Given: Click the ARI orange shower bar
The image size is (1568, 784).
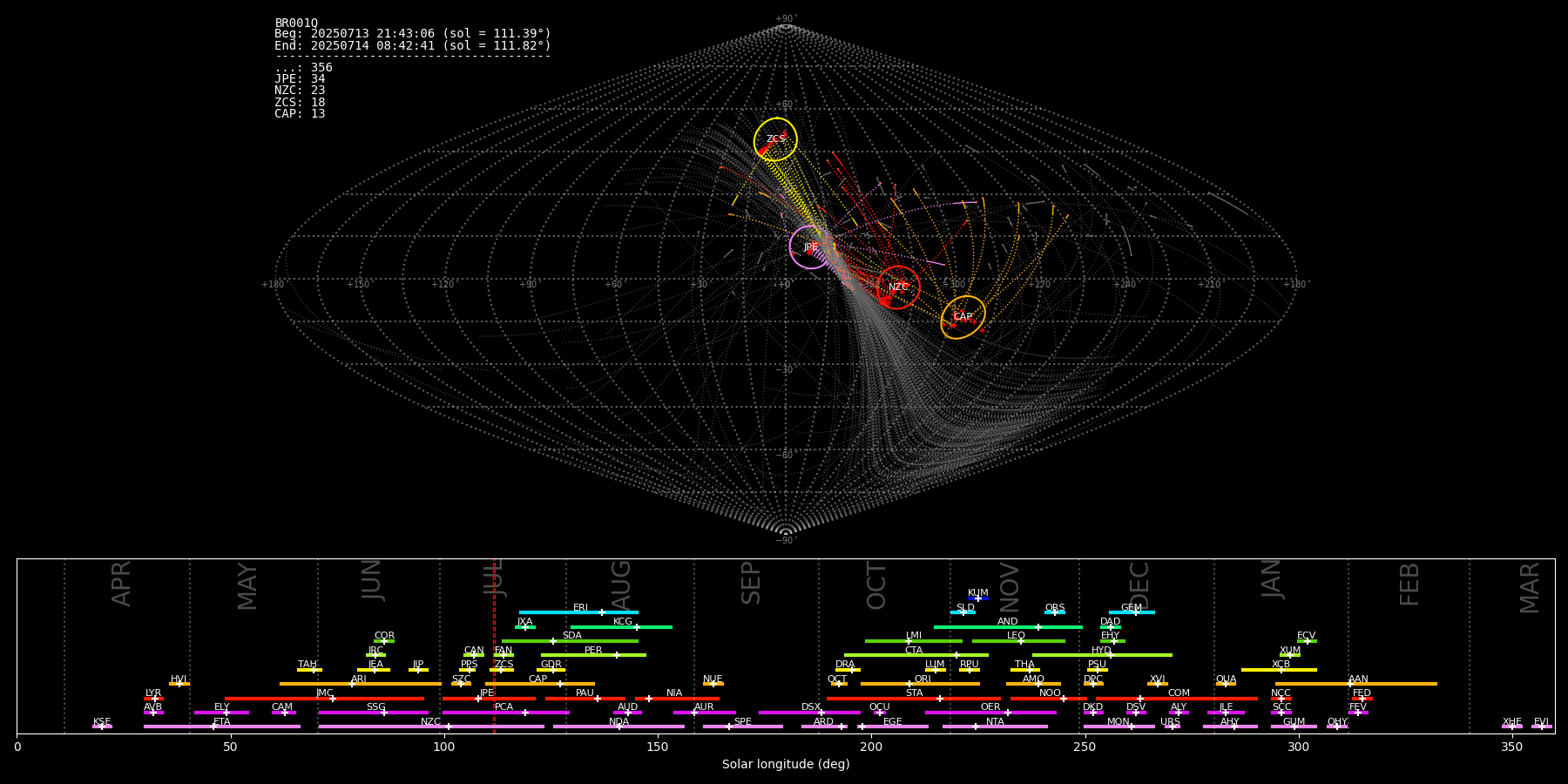Looking at the screenshot, I should (x=361, y=684).
